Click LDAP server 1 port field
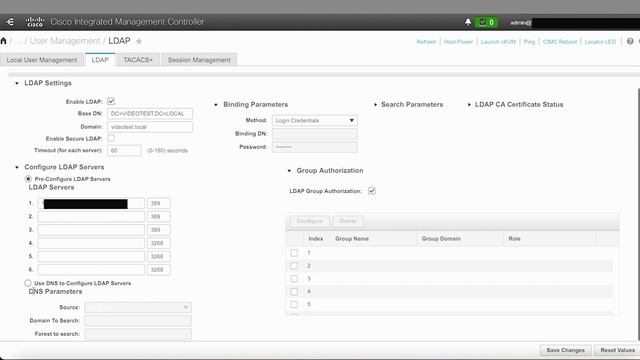This screenshot has width=640, height=360. tap(159, 203)
